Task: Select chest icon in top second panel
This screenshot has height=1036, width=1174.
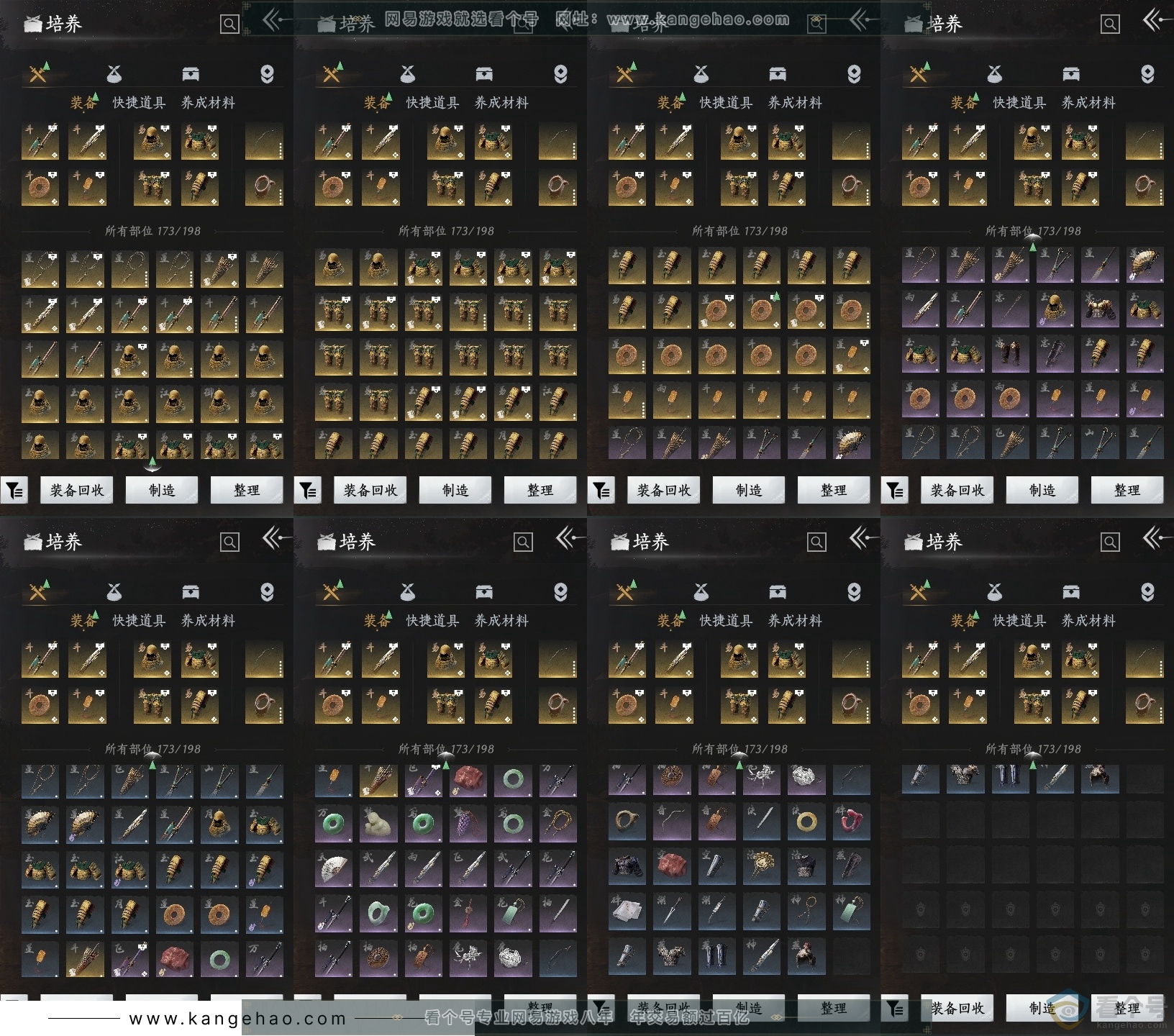Action: [x=484, y=73]
